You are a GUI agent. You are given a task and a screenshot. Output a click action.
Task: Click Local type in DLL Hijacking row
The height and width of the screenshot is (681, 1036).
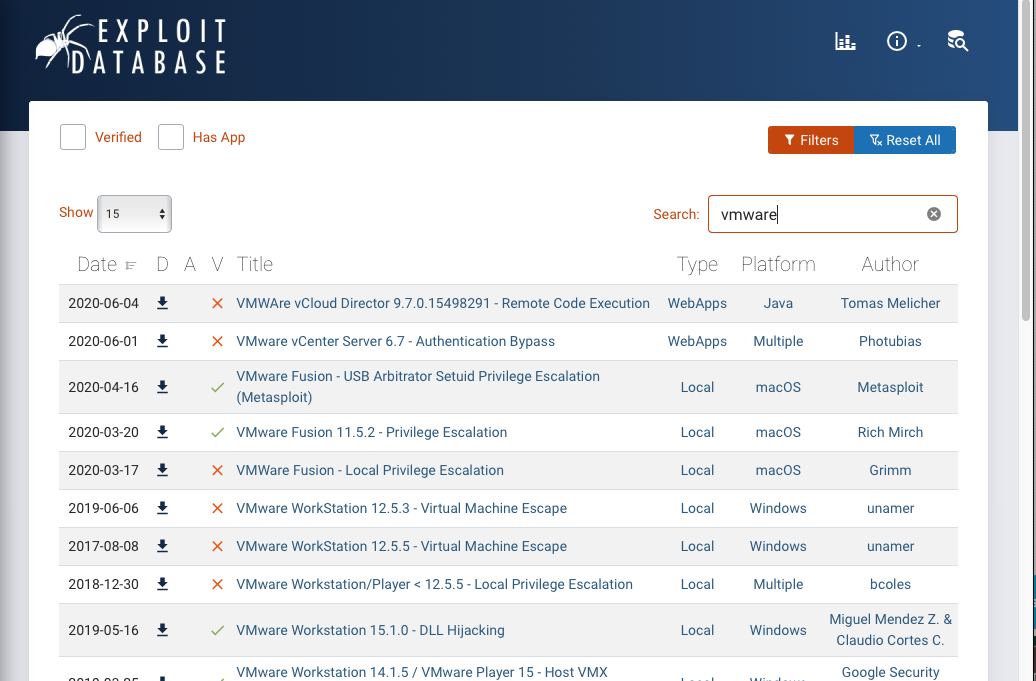pos(697,630)
